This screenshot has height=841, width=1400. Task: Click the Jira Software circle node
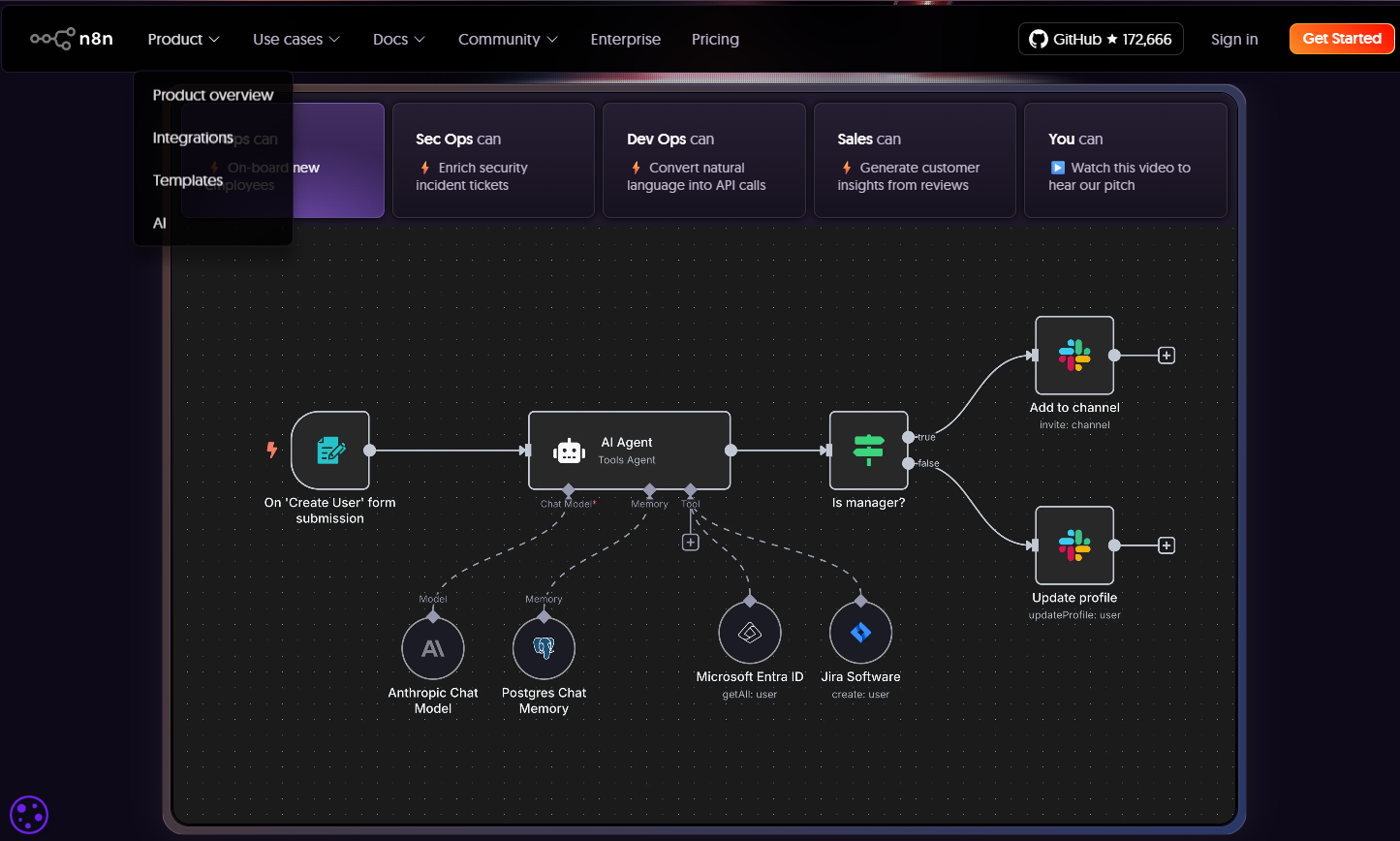tap(860, 634)
